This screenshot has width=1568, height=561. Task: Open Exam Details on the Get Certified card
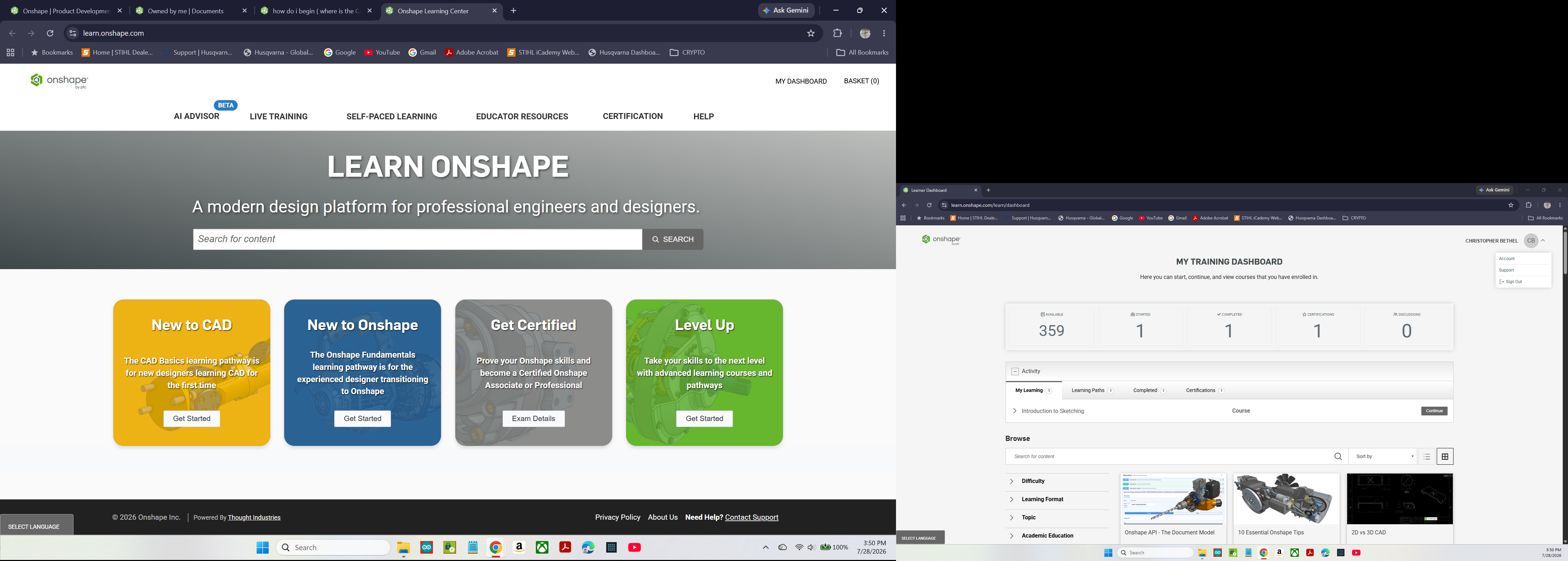[534, 419]
